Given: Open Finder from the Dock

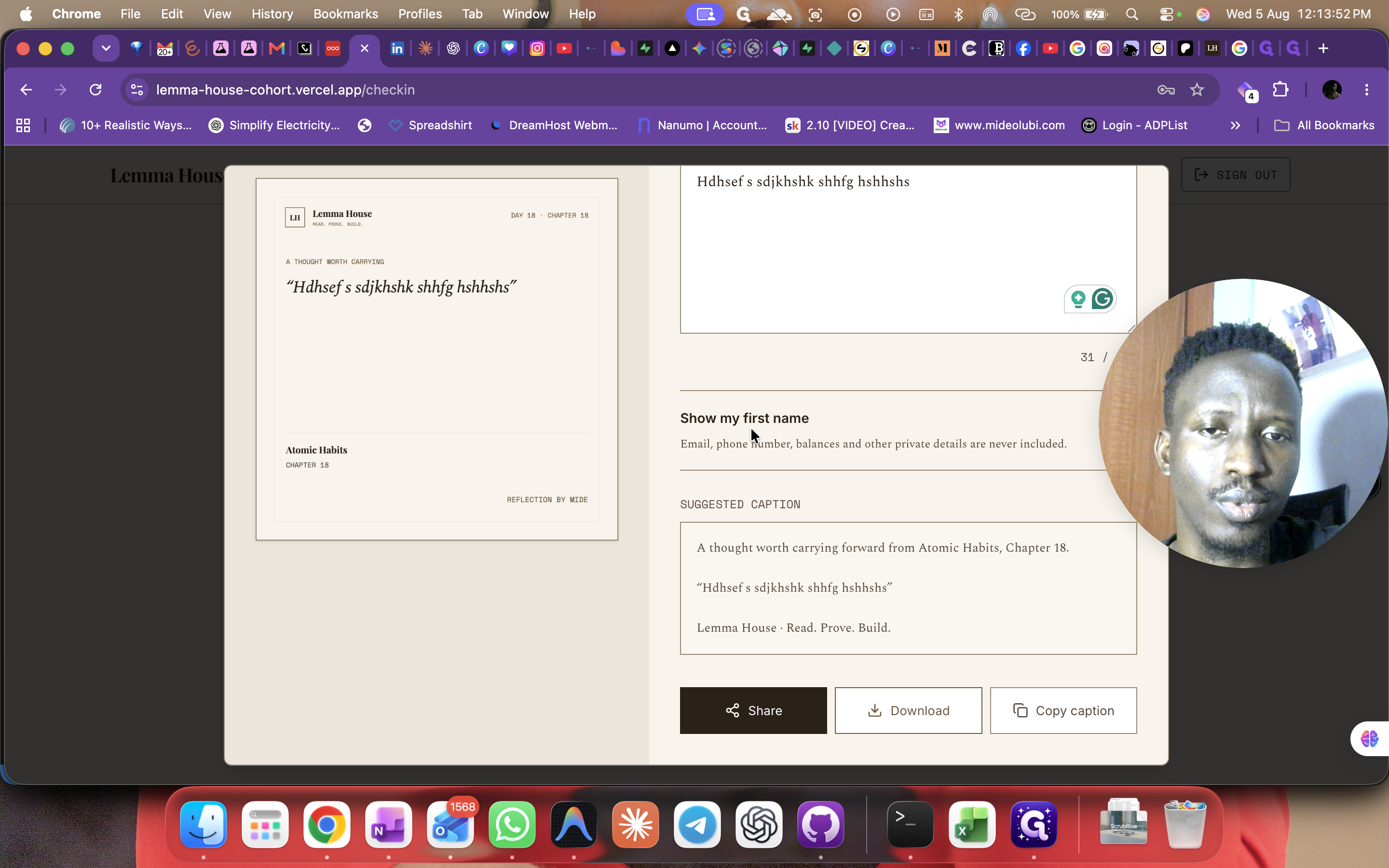Looking at the screenshot, I should (203, 825).
